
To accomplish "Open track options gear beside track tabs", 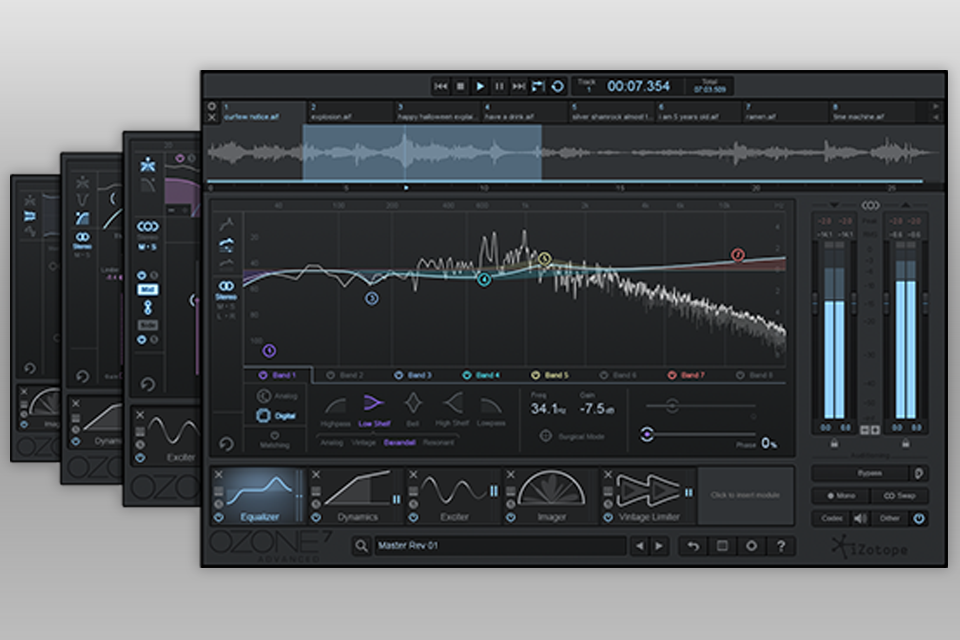I will (212, 106).
